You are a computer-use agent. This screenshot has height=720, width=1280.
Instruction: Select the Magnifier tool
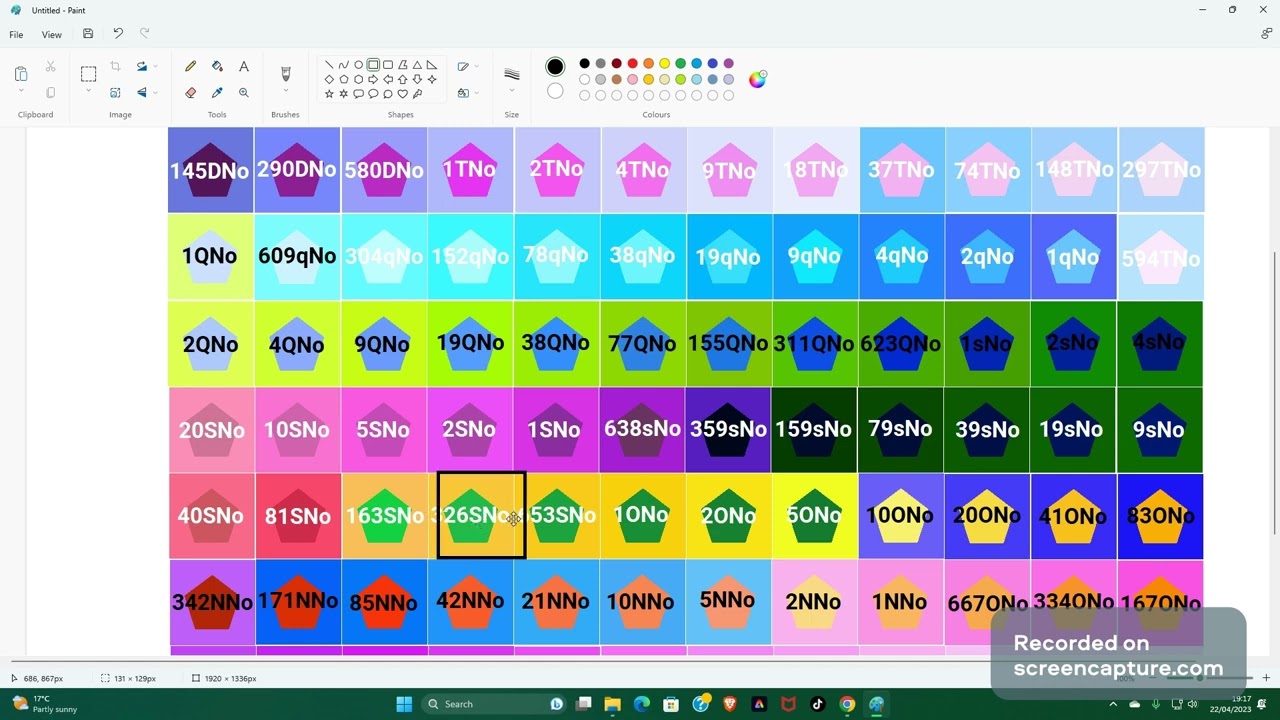point(243,93)
